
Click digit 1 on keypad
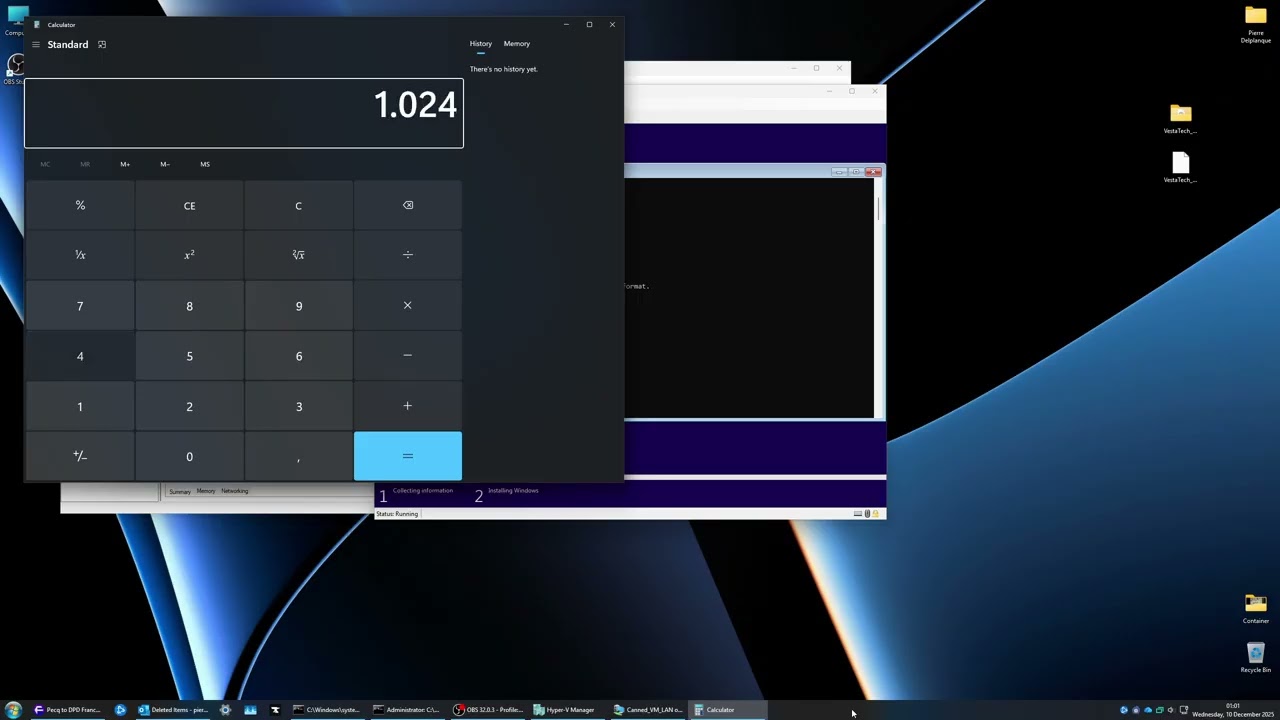point(80,406)
